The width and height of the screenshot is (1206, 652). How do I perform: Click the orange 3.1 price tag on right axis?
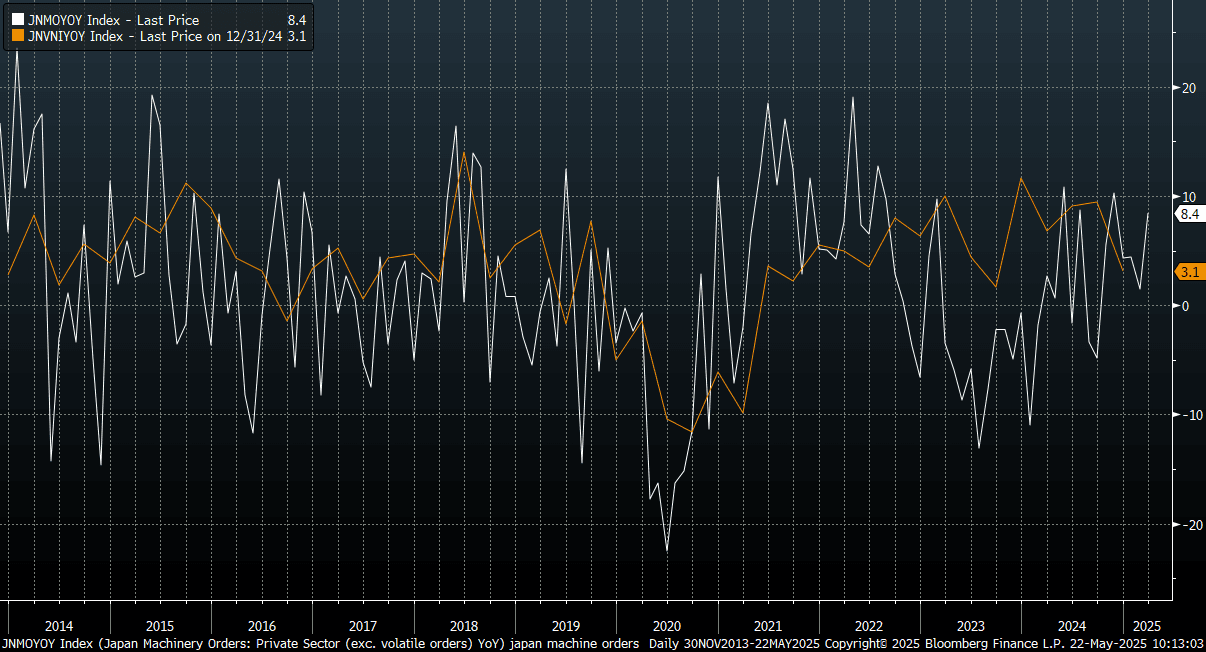tap(1189, 272)
